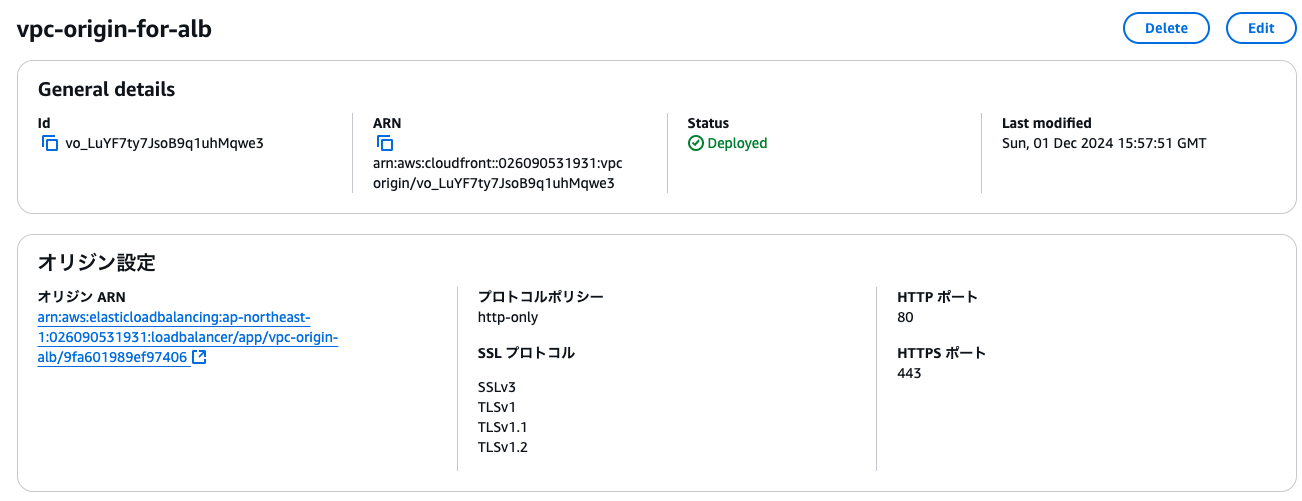This screenshot has height=501, width=1302.
Task: Copy the ARN to clipboard
Action: 385,143
